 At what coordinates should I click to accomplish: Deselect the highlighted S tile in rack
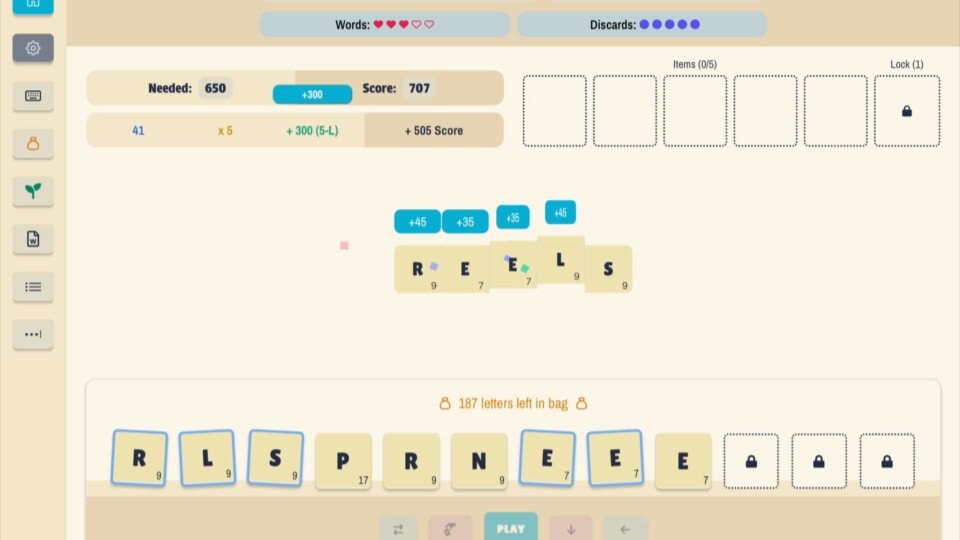[275, 458]
